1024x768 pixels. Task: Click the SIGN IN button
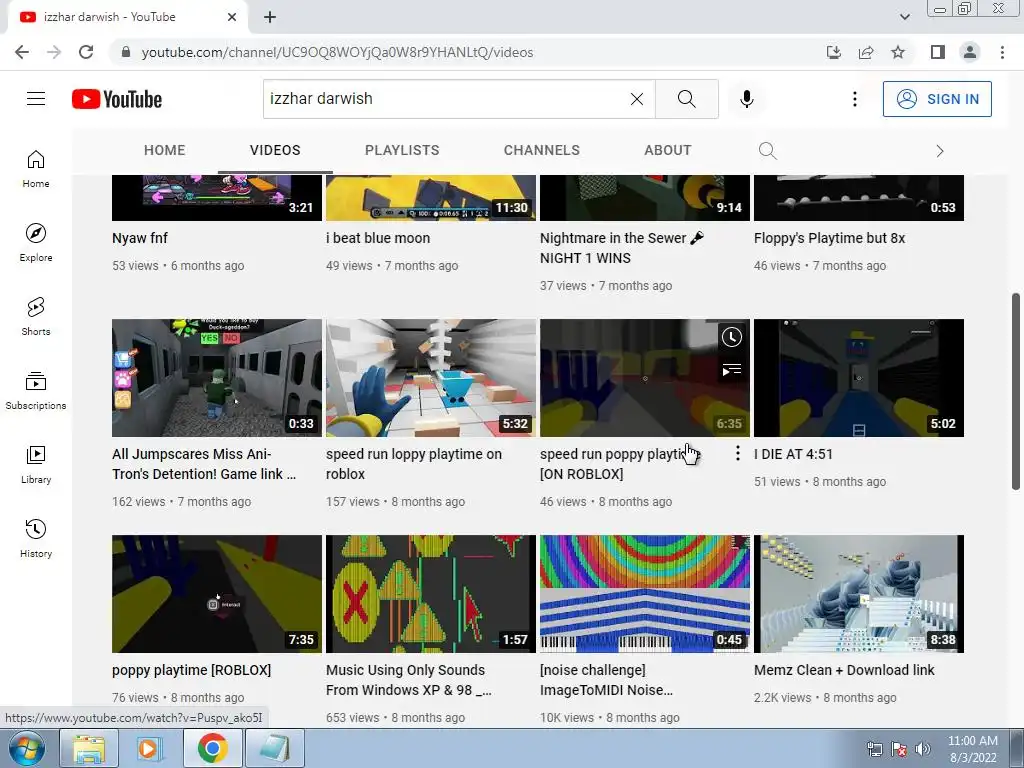coord(937,99)
